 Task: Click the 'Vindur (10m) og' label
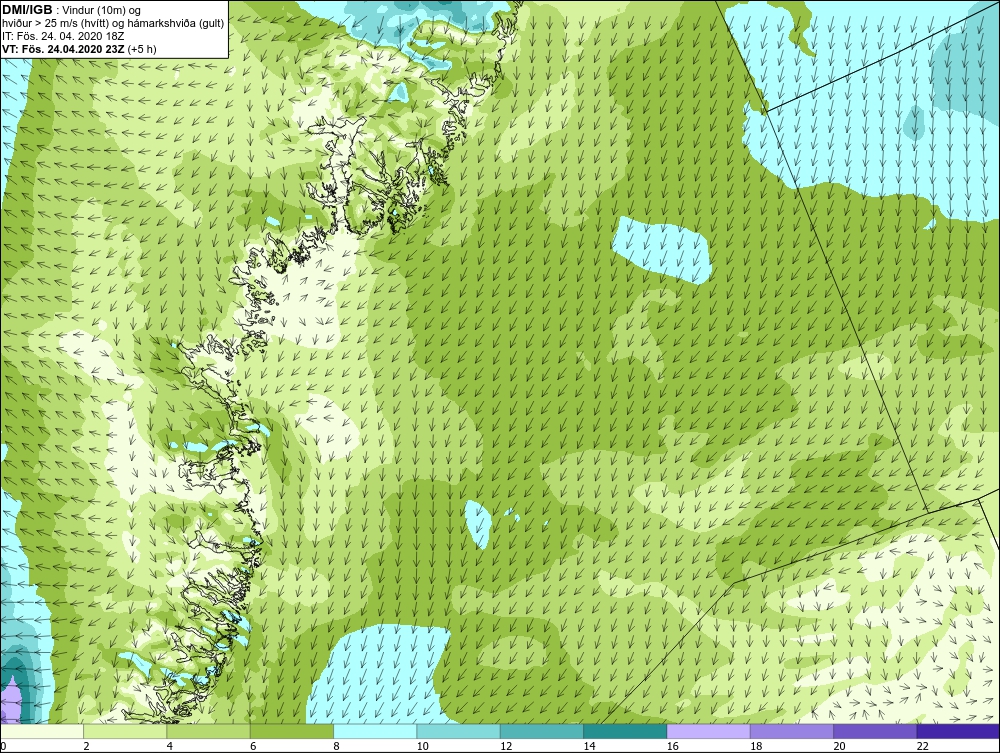103,11
